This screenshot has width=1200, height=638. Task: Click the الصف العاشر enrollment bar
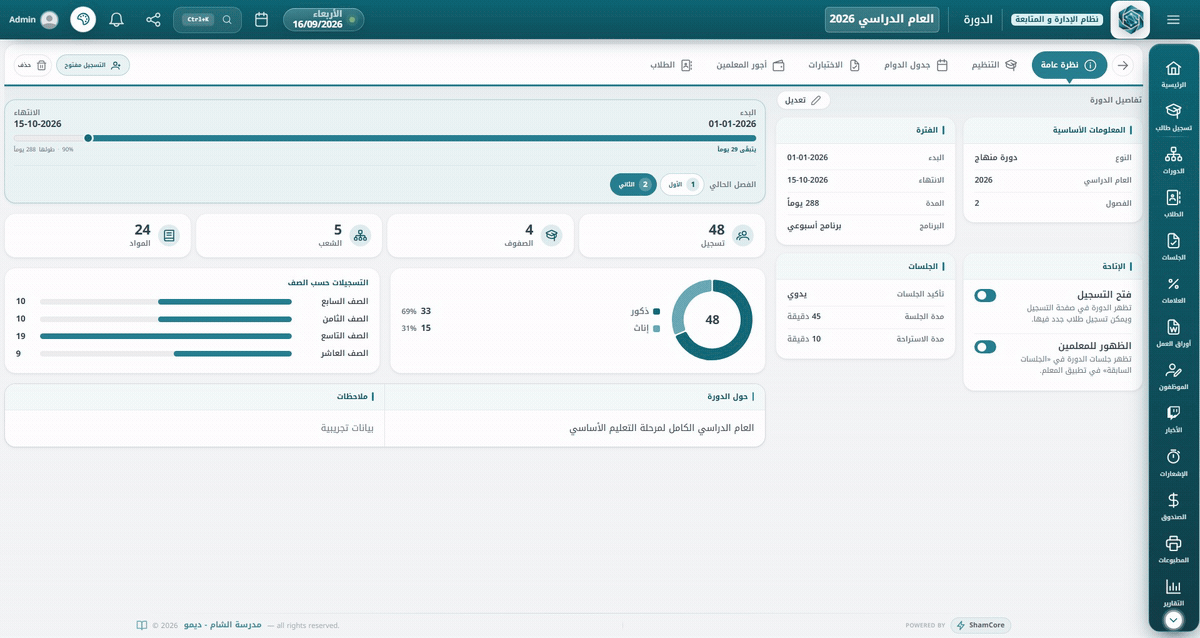click(x=166, y=353)
